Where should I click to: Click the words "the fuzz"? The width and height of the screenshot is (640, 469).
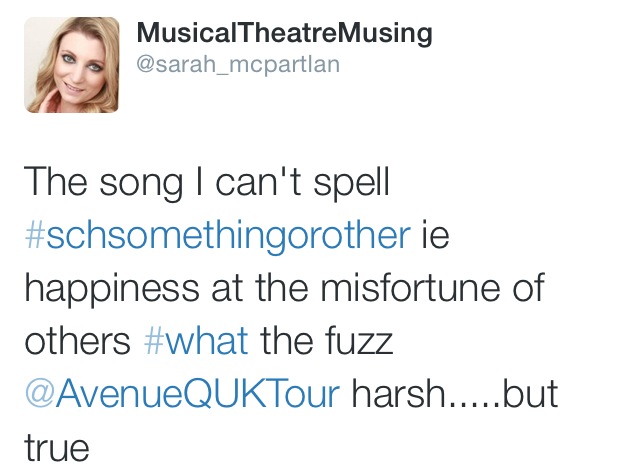click(x=327, y=340)
